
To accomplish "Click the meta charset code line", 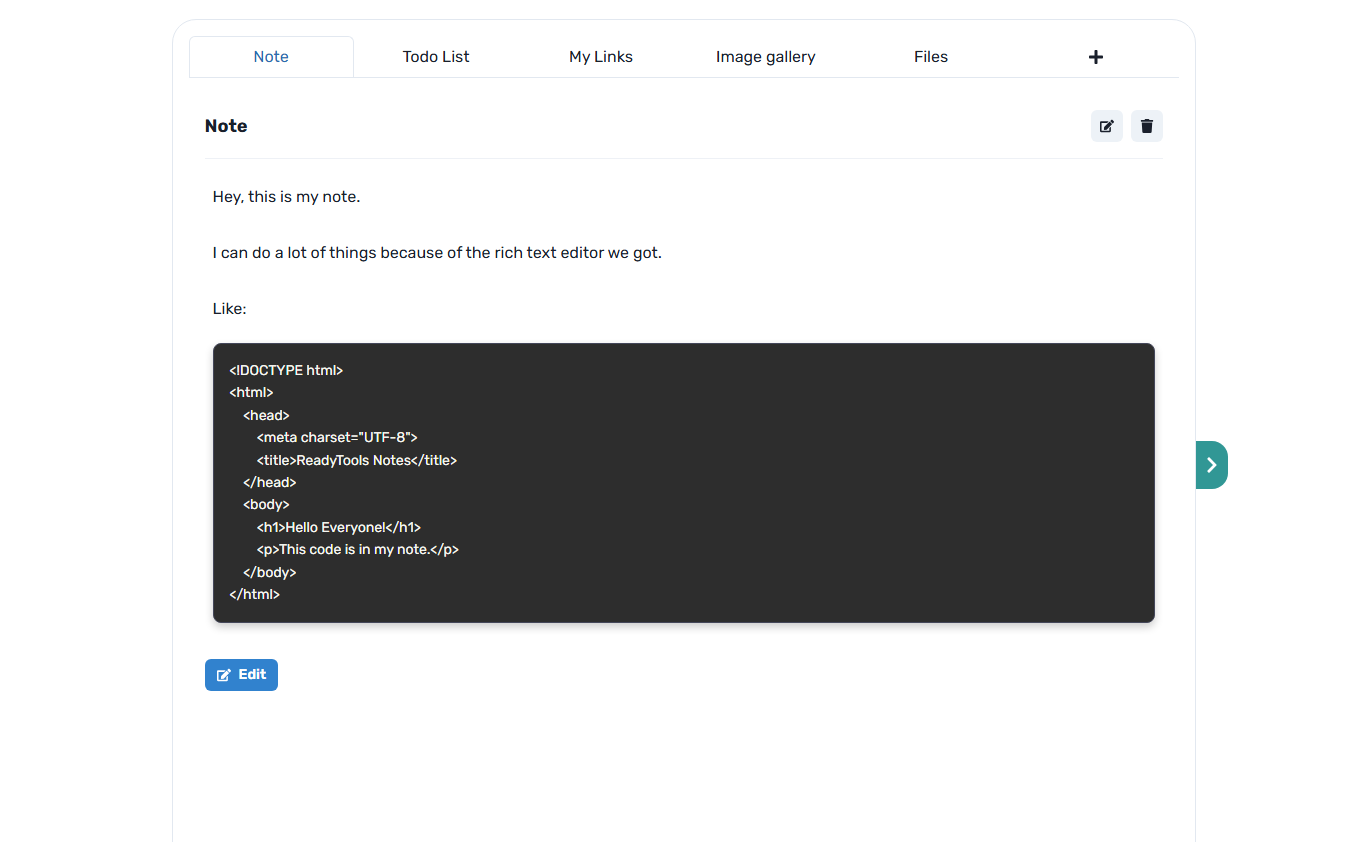I will [x=337, y=438].
